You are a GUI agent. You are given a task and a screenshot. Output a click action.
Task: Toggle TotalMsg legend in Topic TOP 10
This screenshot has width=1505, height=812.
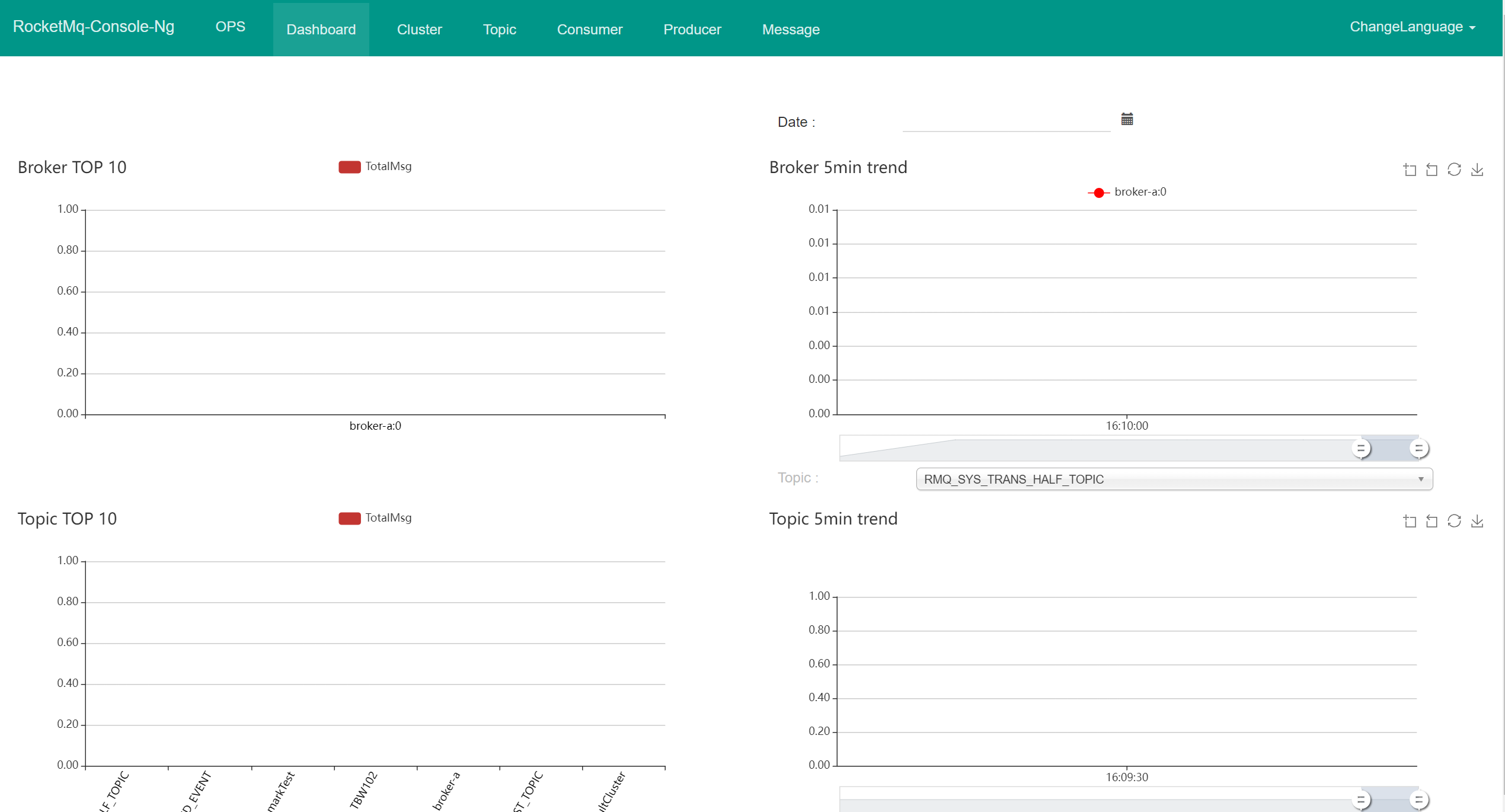(x=375, y=518)
